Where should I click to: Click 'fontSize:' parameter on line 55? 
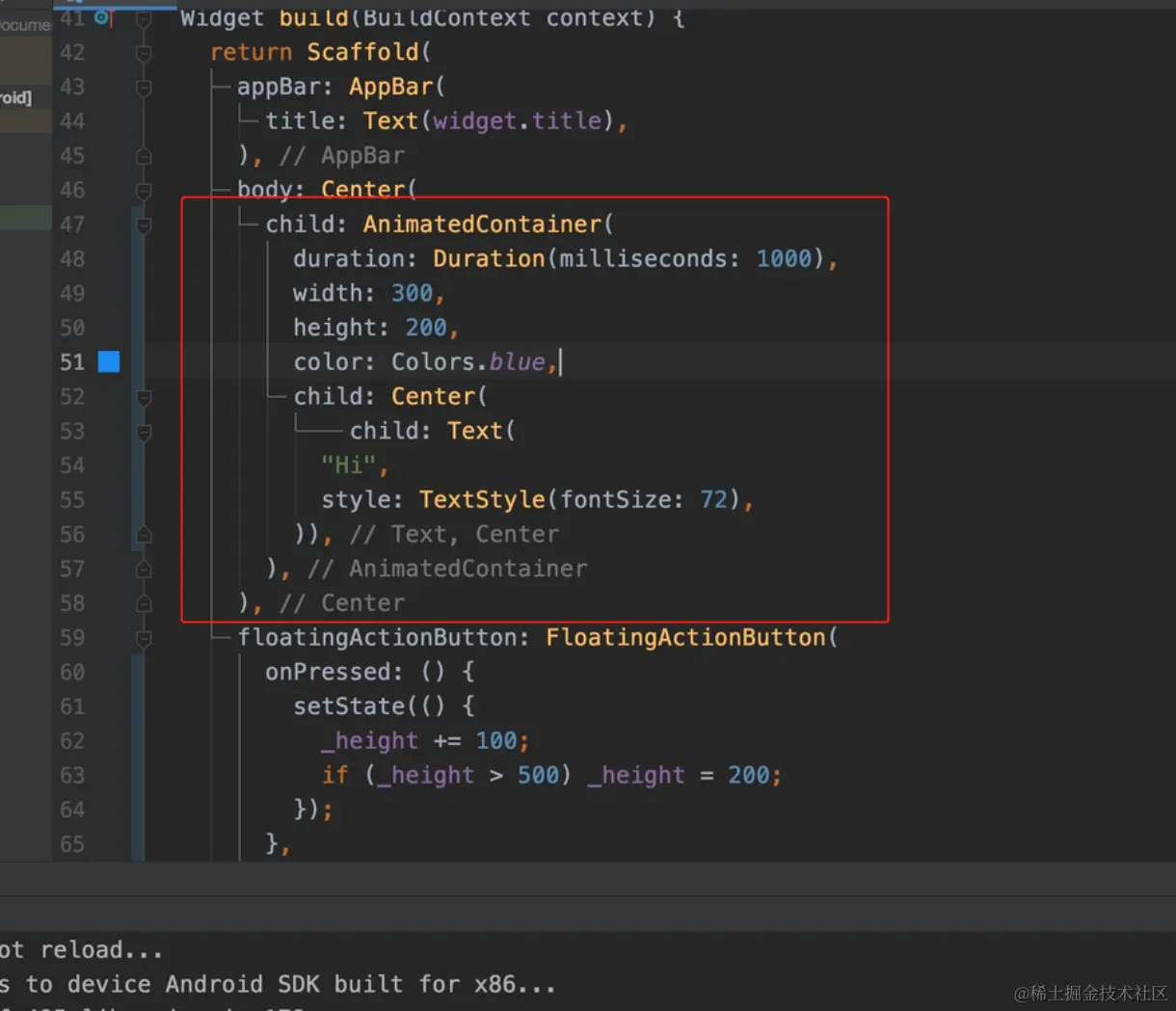(622, 499)
